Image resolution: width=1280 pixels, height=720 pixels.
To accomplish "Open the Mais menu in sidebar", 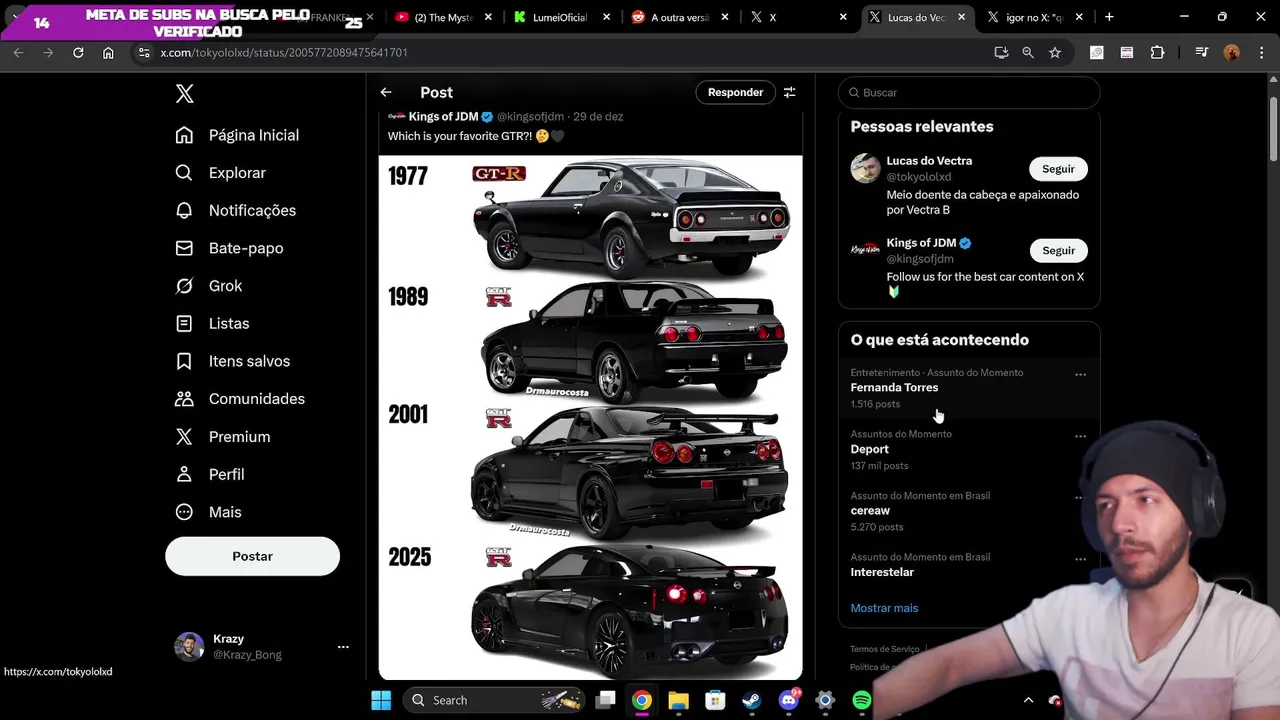I will tap(209, 512).
